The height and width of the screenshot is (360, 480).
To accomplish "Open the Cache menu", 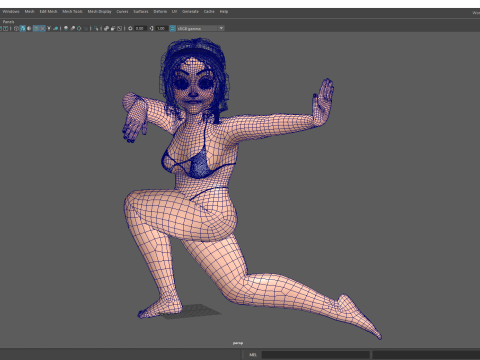I will (x=209, y=12).
